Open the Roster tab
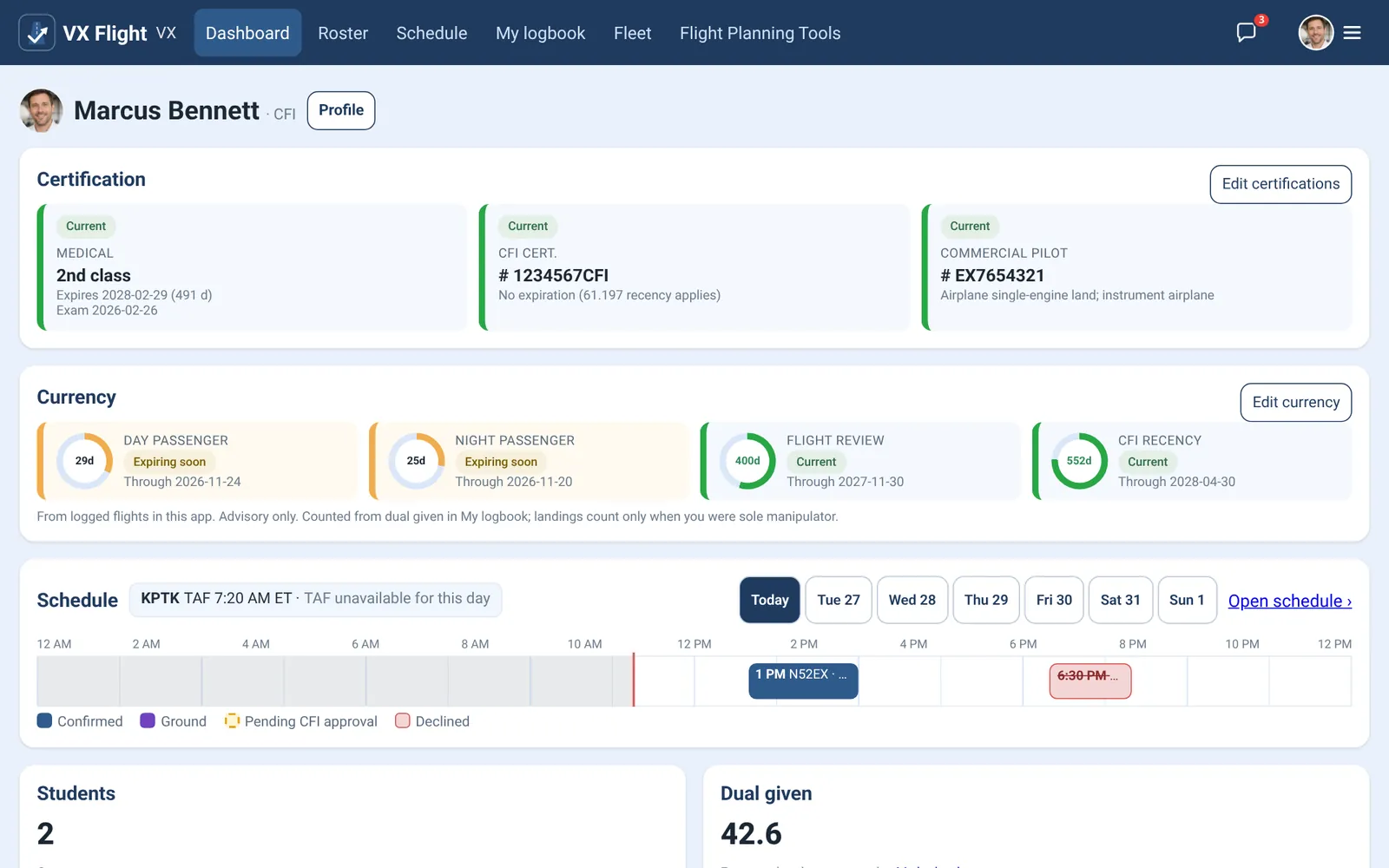Viewport: 1389px width, 868px height. (343, 33)
